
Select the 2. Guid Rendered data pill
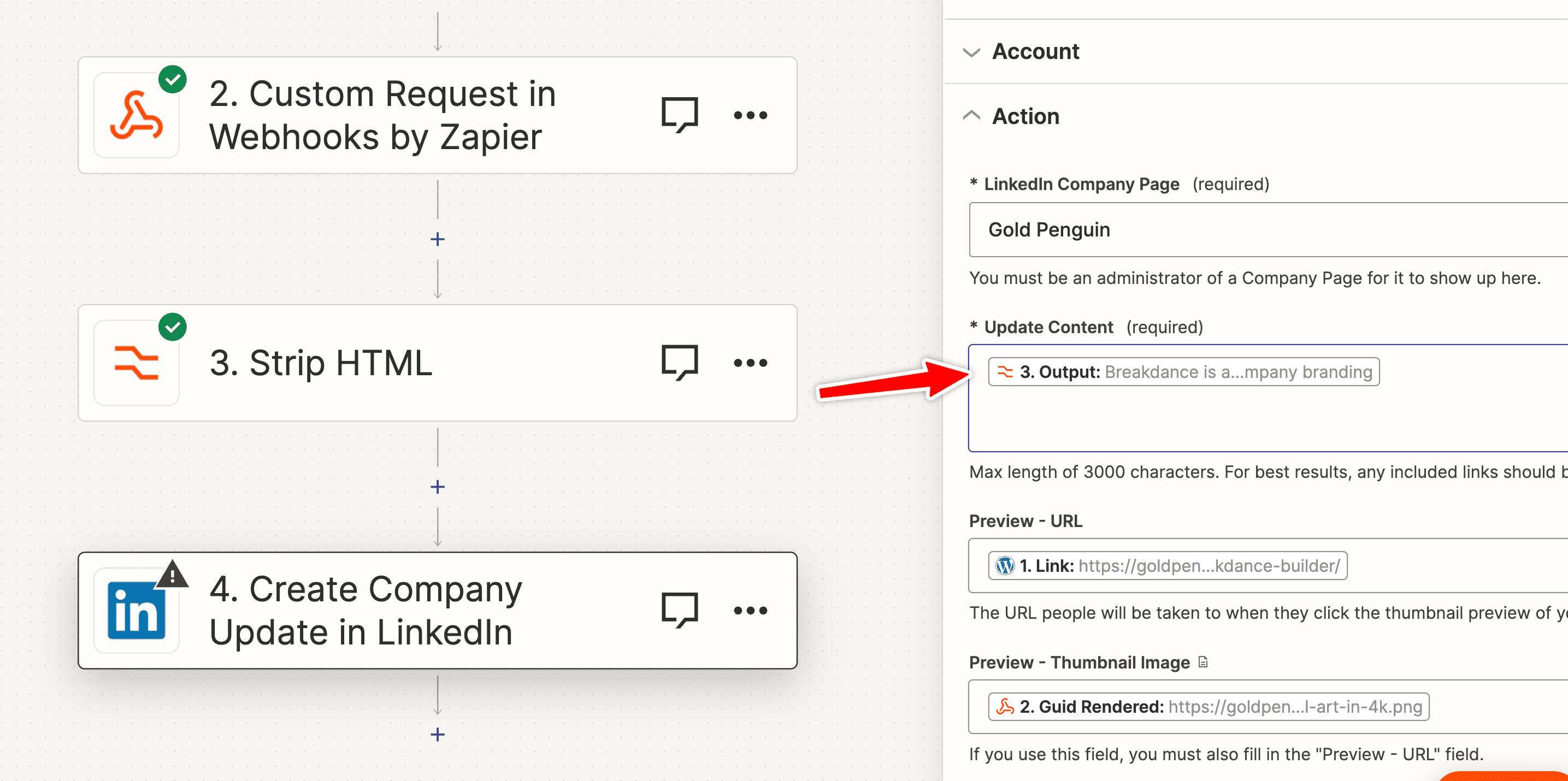pyautogui.click(x=1209, y=707)
